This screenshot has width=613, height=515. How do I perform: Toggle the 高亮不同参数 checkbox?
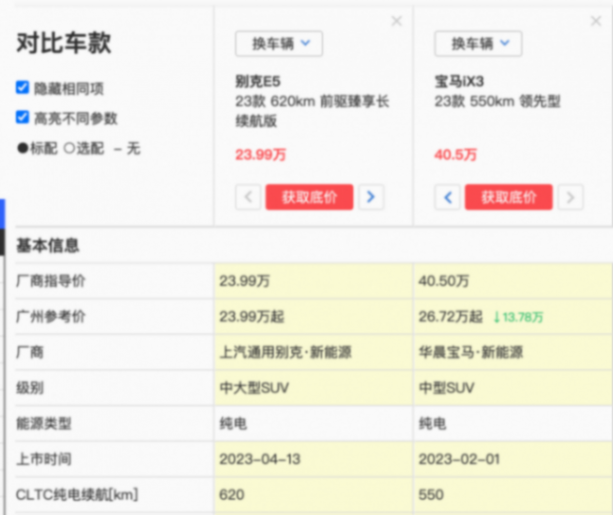pos(22,118)
